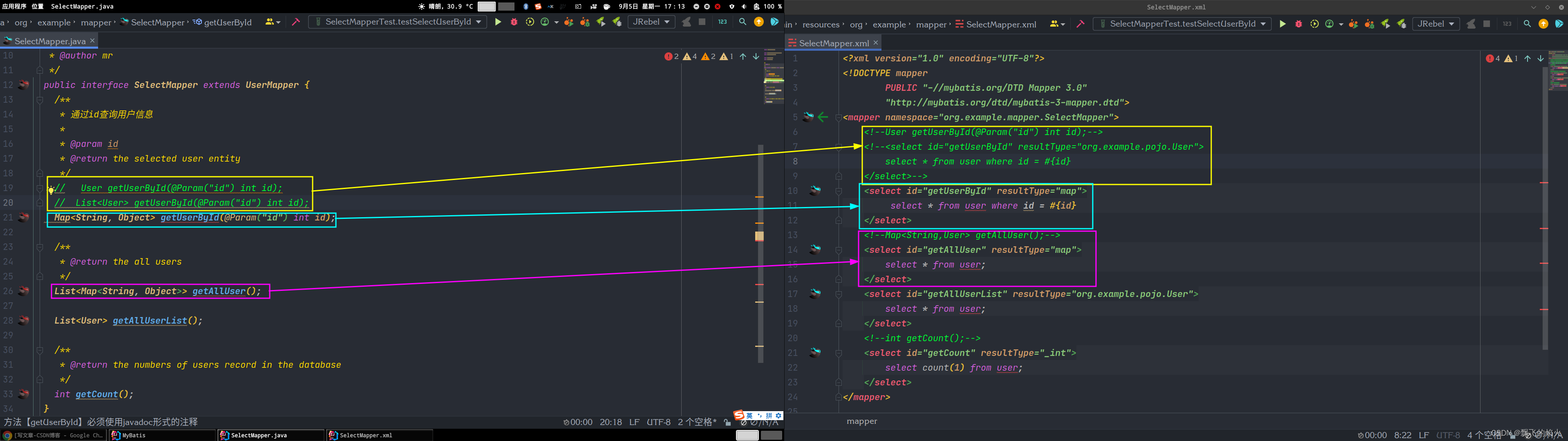
Task: Toggle Bluetooth icon in system top bar
Action: tap(526, 6)
